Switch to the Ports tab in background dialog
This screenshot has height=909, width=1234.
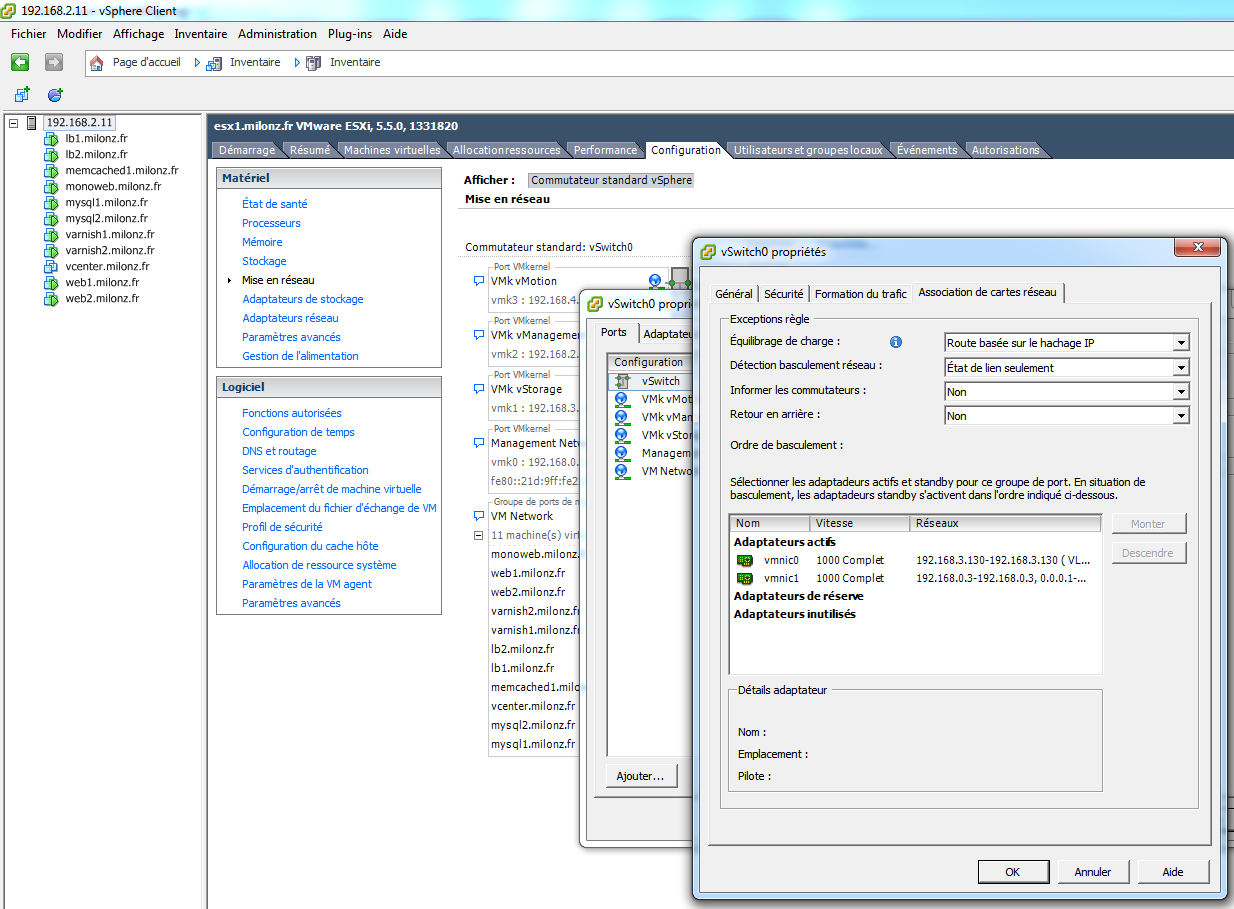click(x=615, y=333)
